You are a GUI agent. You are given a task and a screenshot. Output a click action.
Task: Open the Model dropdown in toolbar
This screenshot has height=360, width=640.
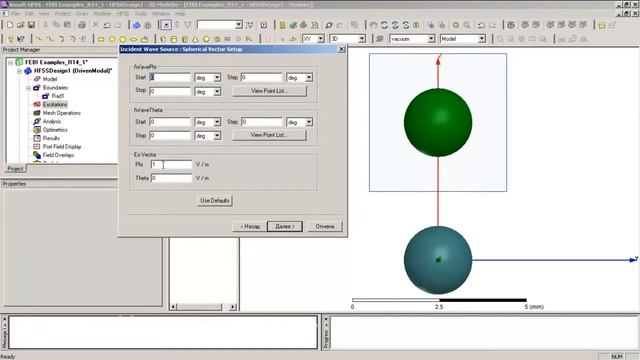coord(482,39)
